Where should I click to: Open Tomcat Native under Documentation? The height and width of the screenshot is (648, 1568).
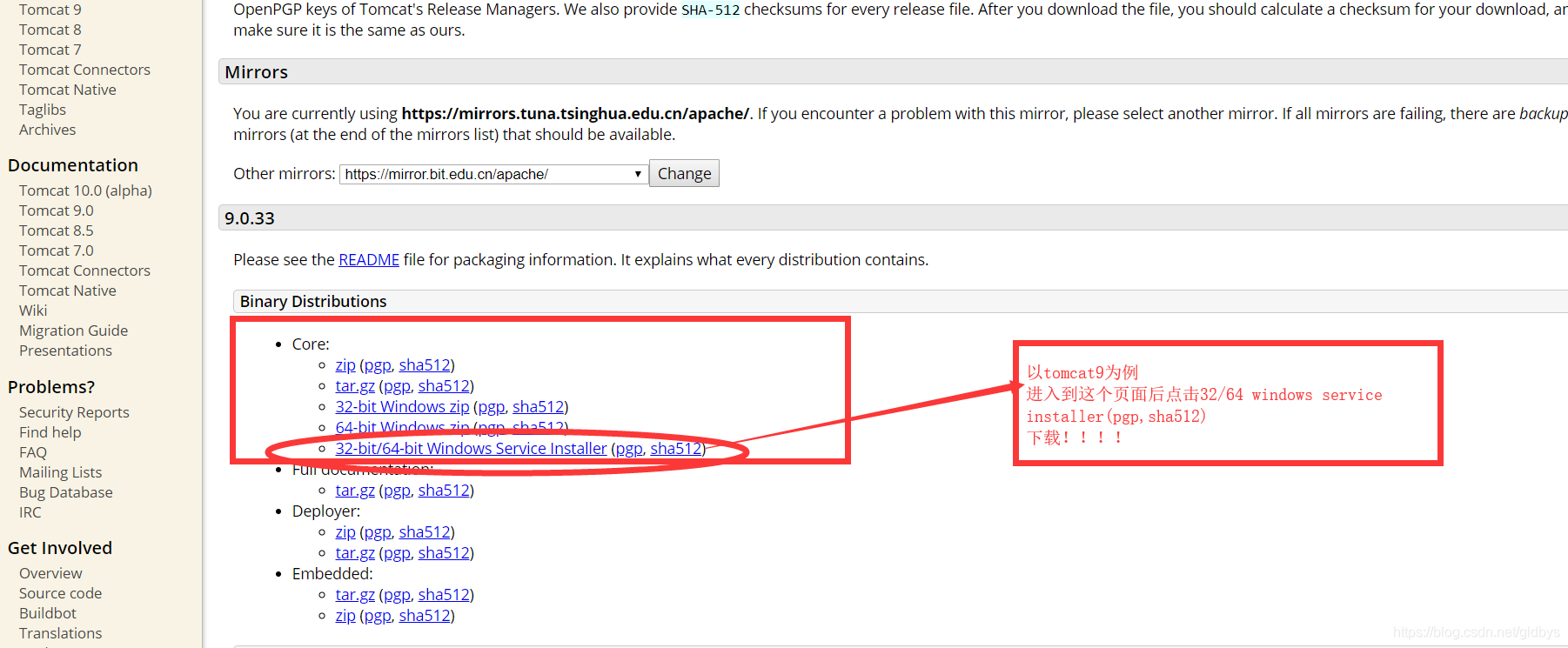coord(68,291)
